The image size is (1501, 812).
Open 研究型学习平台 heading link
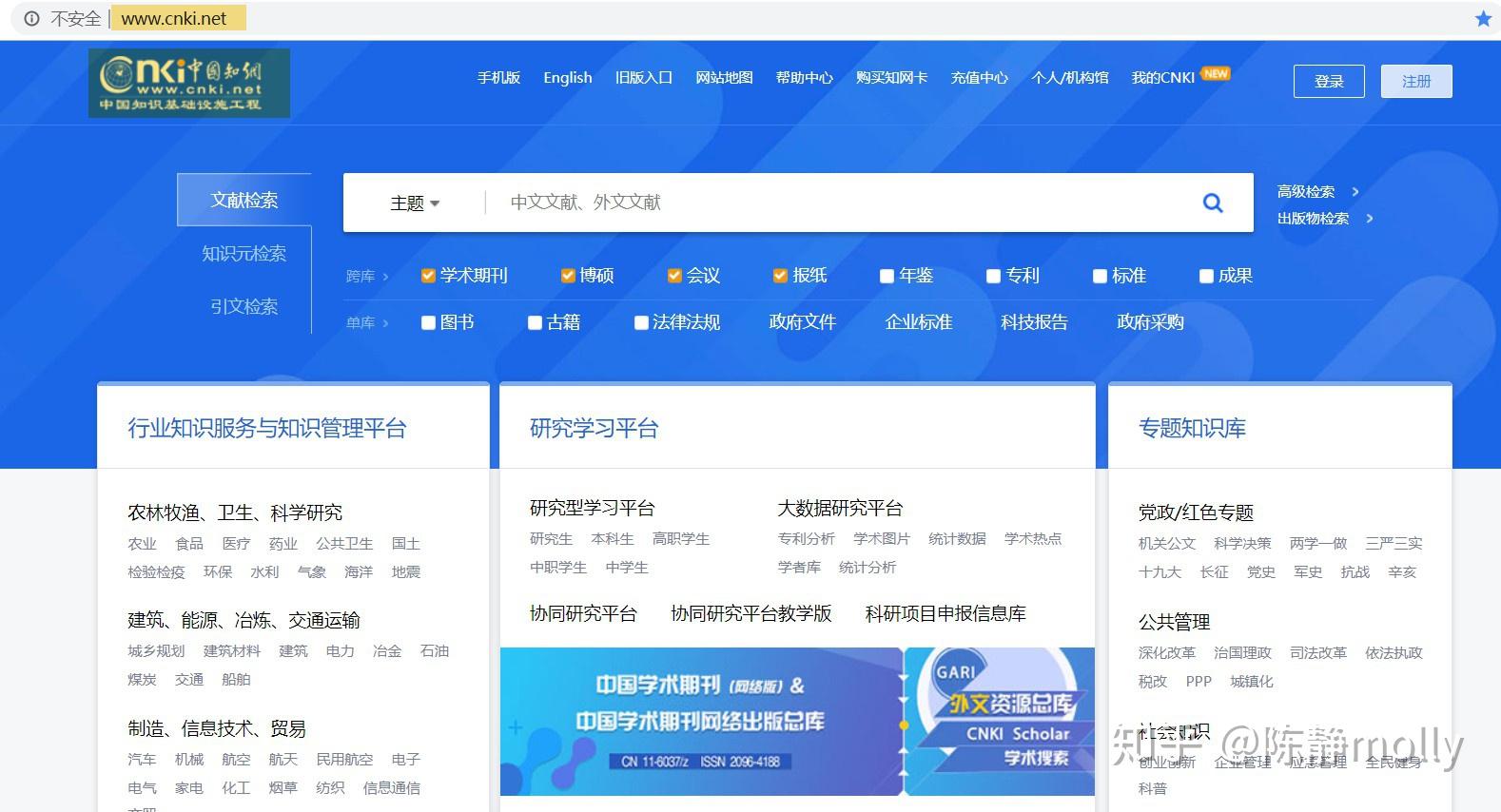pyautogui.click(x=592, y=509)
